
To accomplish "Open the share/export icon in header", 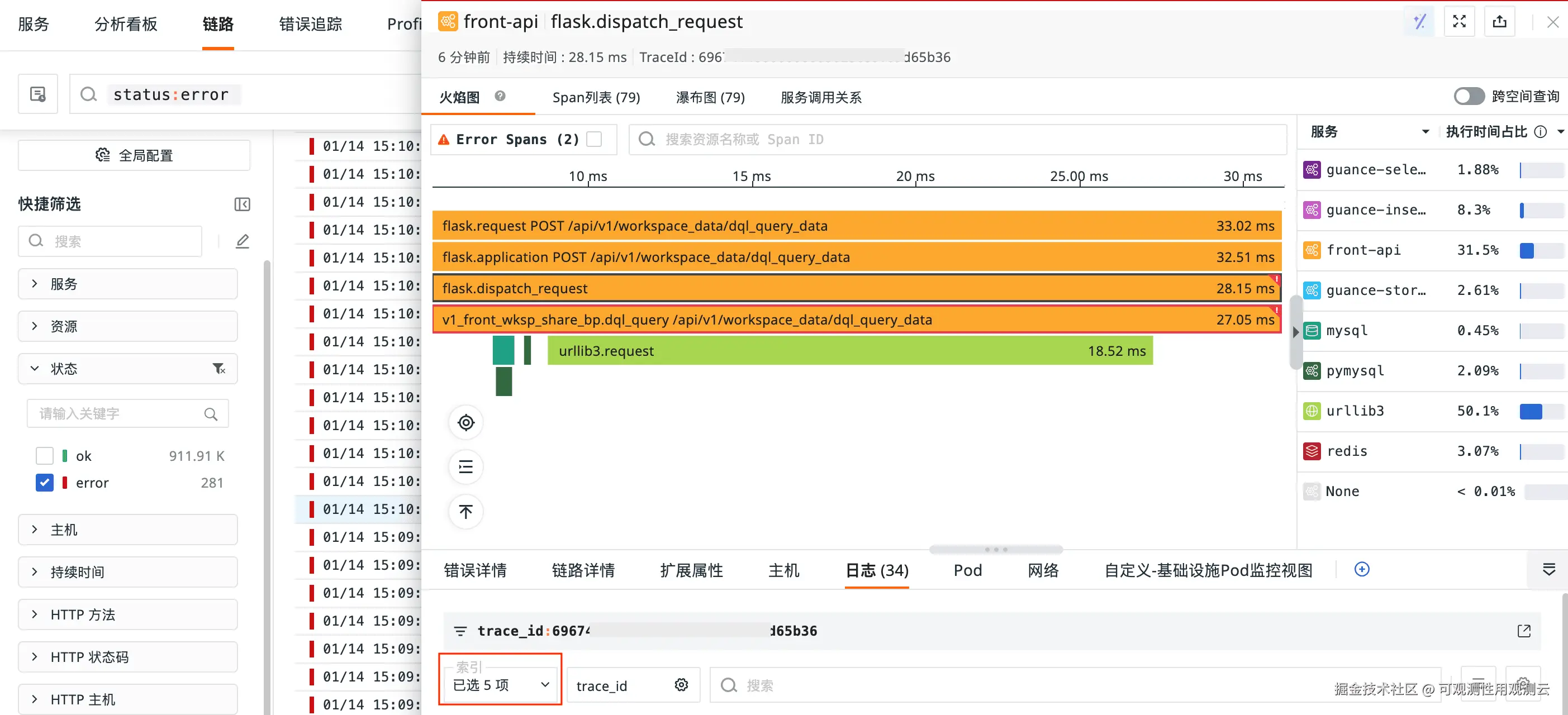I will pos(1499,22).
